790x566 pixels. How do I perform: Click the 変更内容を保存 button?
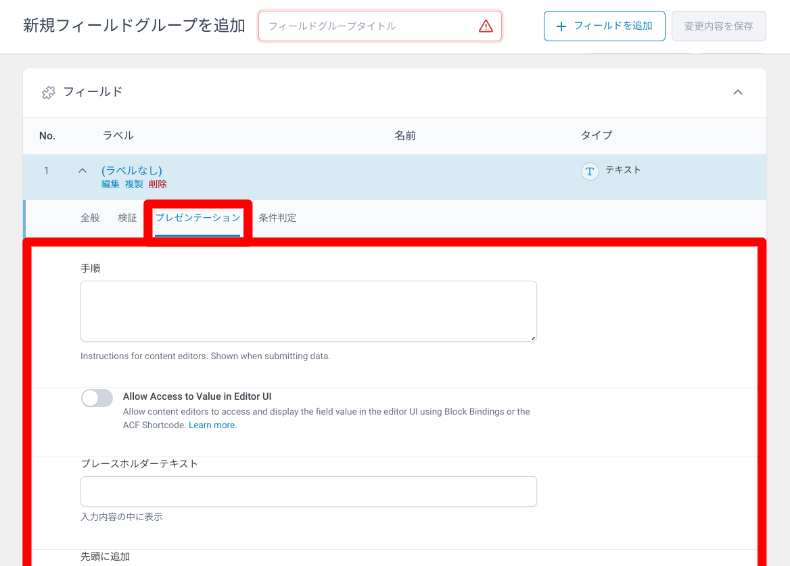click(x=718, y=26)
